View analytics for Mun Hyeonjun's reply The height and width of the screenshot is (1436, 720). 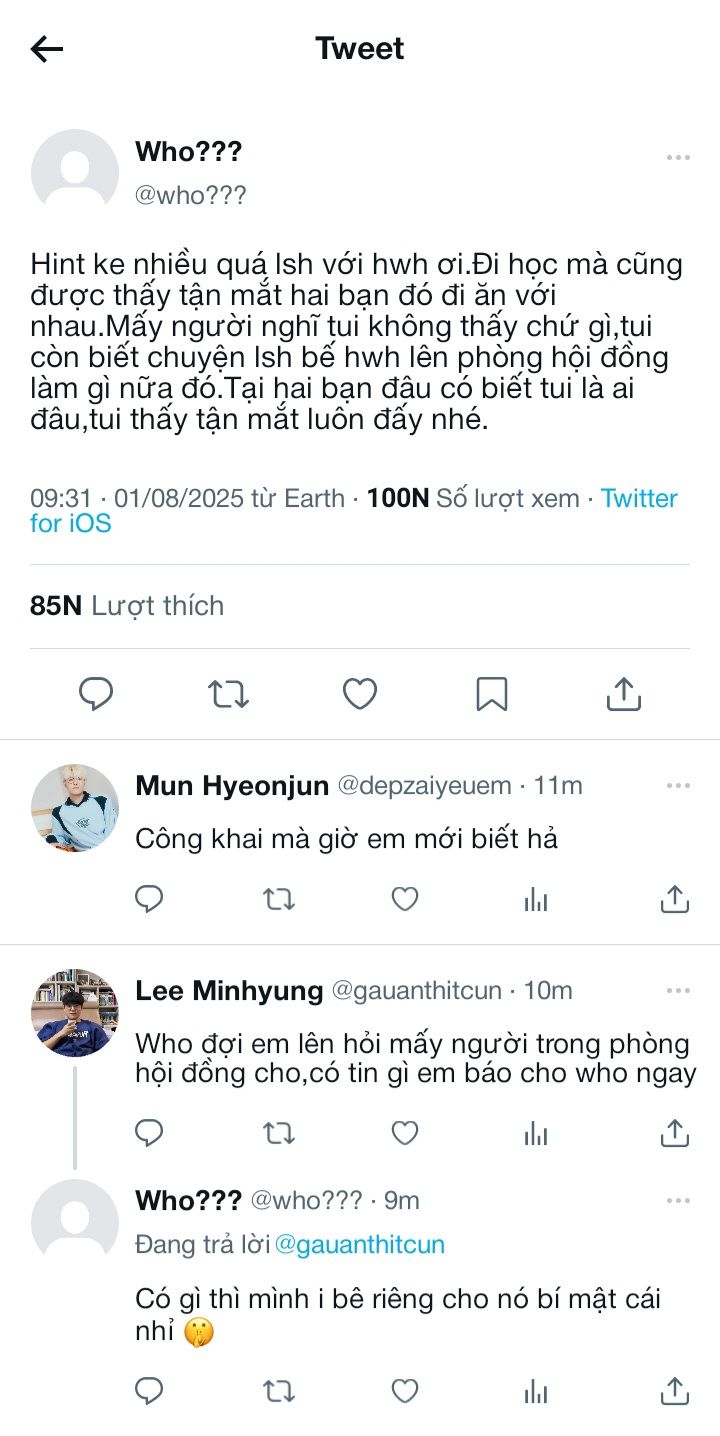tap(536, 900)
